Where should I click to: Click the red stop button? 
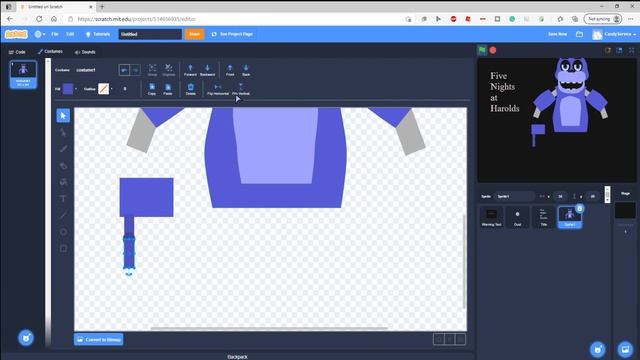(x=493, y=50)
